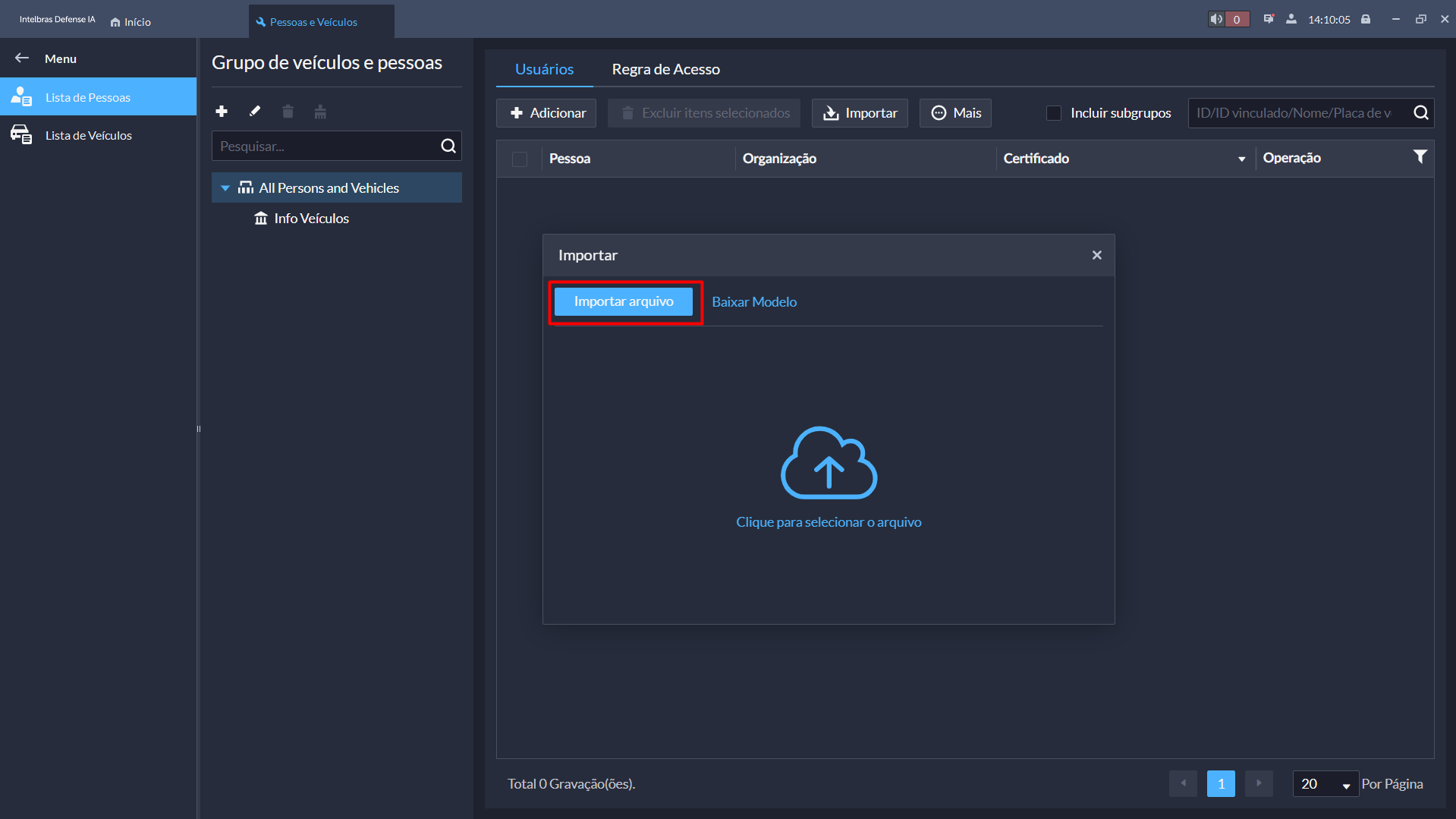This screenshot has width=1456, height=819.
Task: Open Lista de Veículos in sidebar
Action: click(89, 135)
